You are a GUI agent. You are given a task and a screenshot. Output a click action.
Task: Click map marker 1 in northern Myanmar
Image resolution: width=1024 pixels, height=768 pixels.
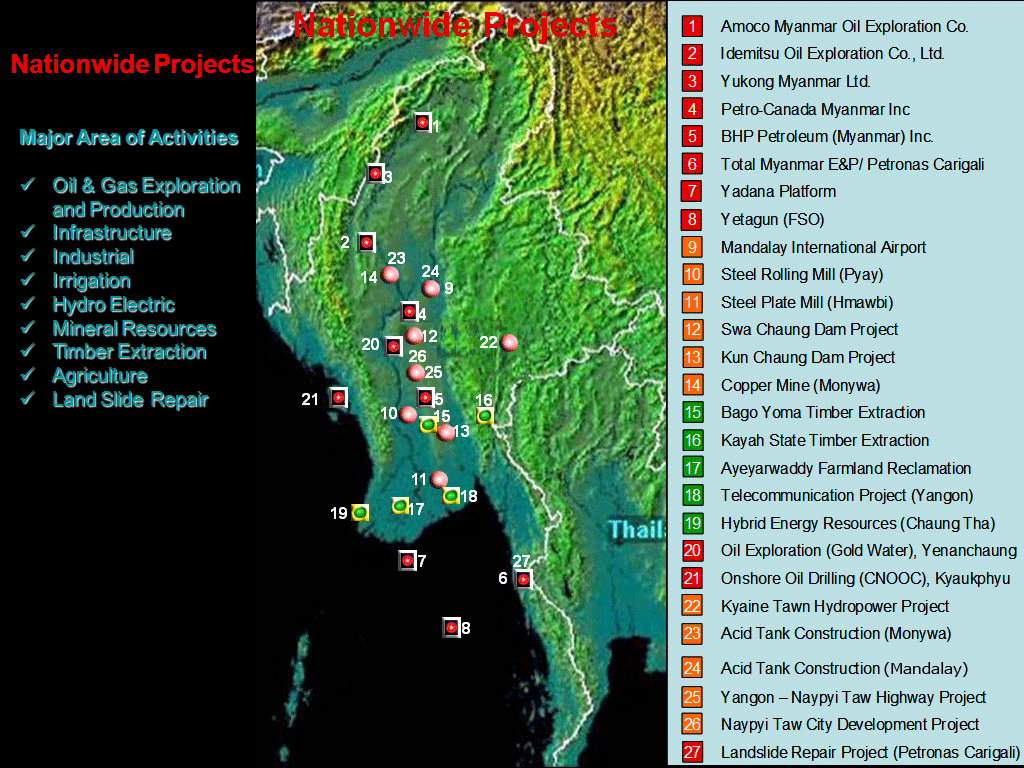point(422,122)
